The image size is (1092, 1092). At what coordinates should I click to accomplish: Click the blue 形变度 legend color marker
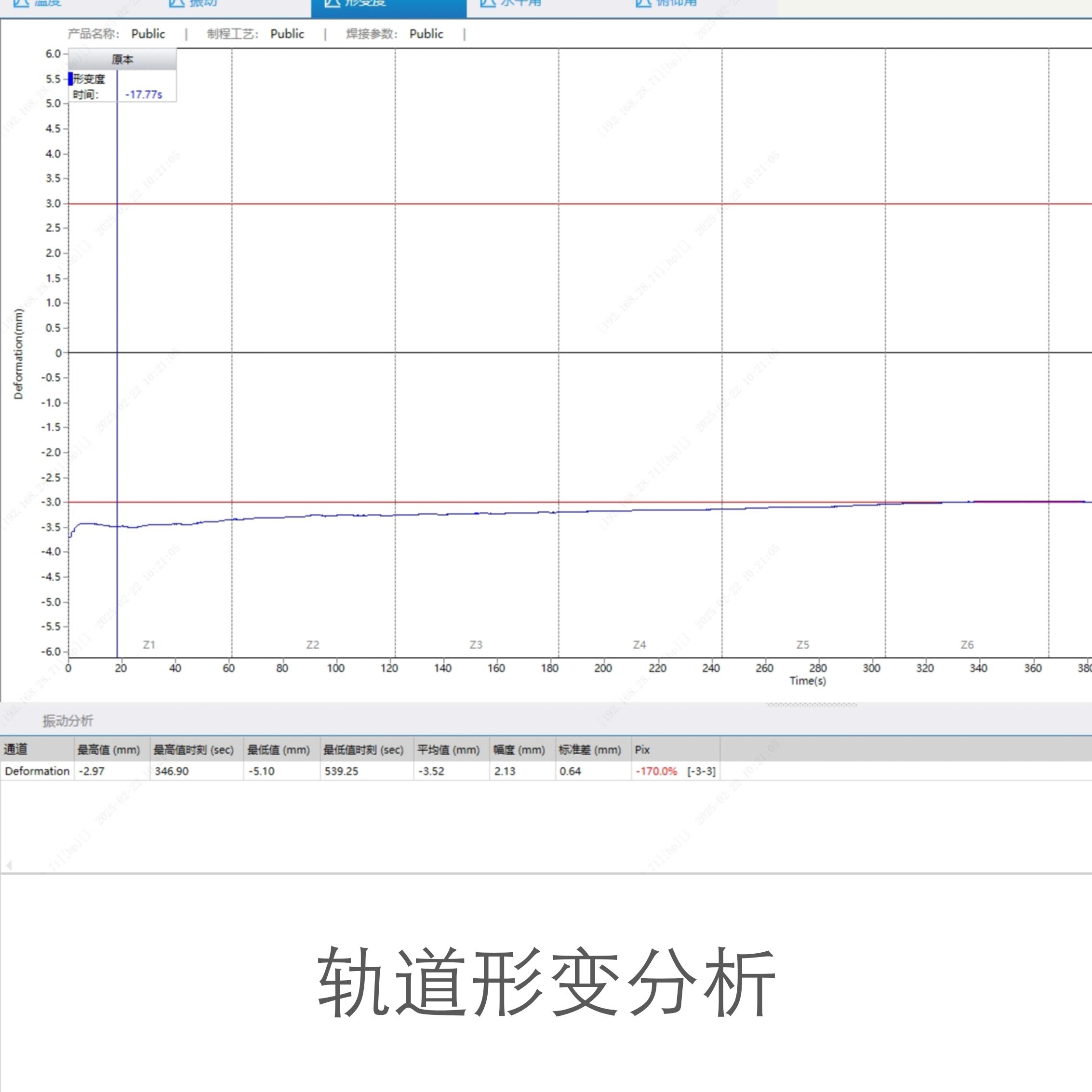[x=71, y=79]
